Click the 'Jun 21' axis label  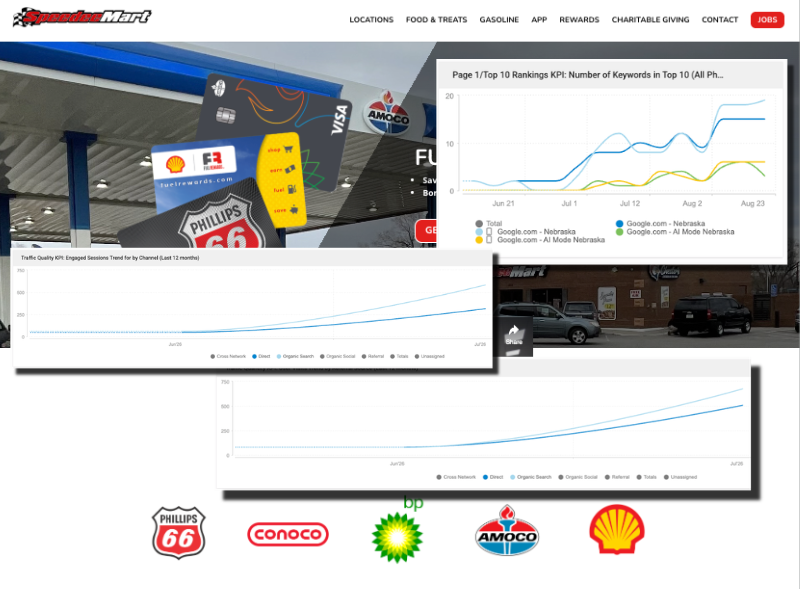click(503, 203)
